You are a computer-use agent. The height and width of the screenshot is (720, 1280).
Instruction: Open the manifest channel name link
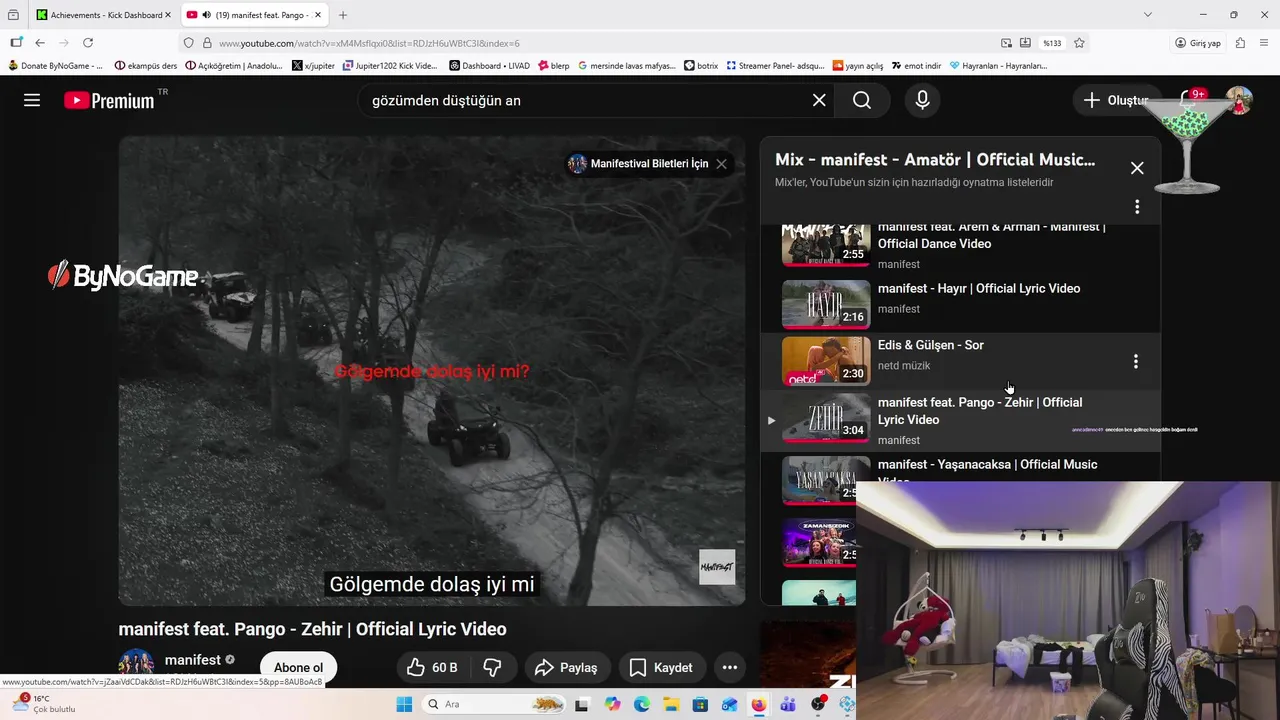[x=193, y=660]
